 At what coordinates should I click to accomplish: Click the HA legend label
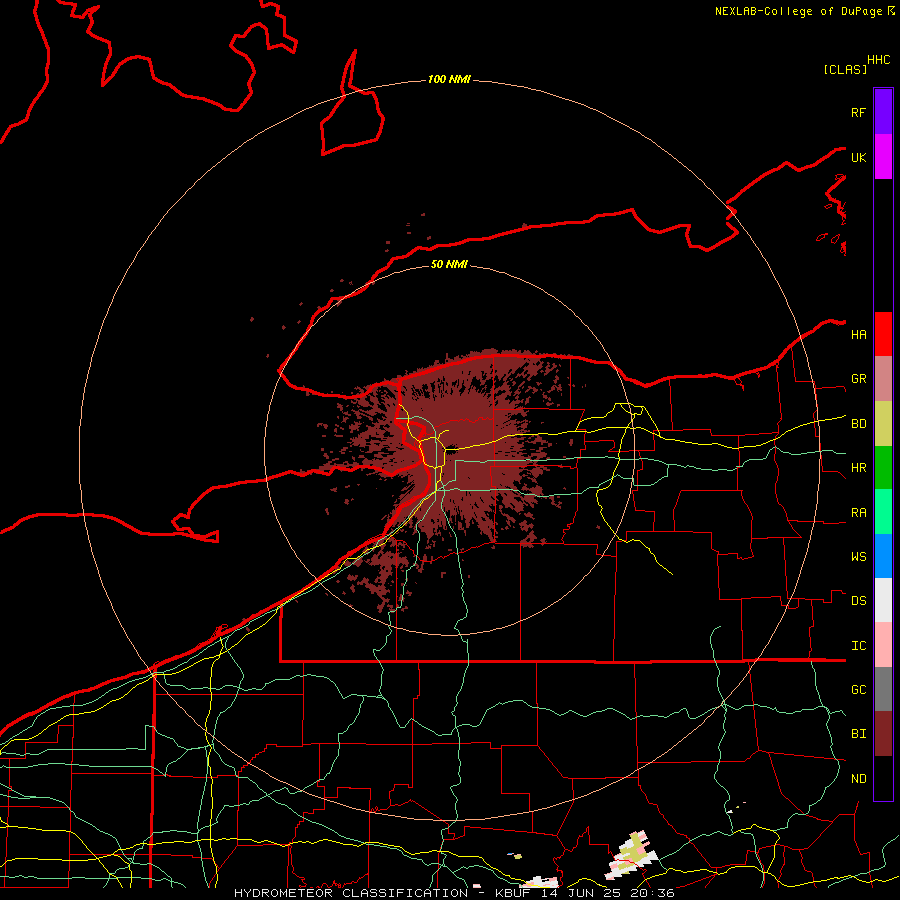pos(858,335)
